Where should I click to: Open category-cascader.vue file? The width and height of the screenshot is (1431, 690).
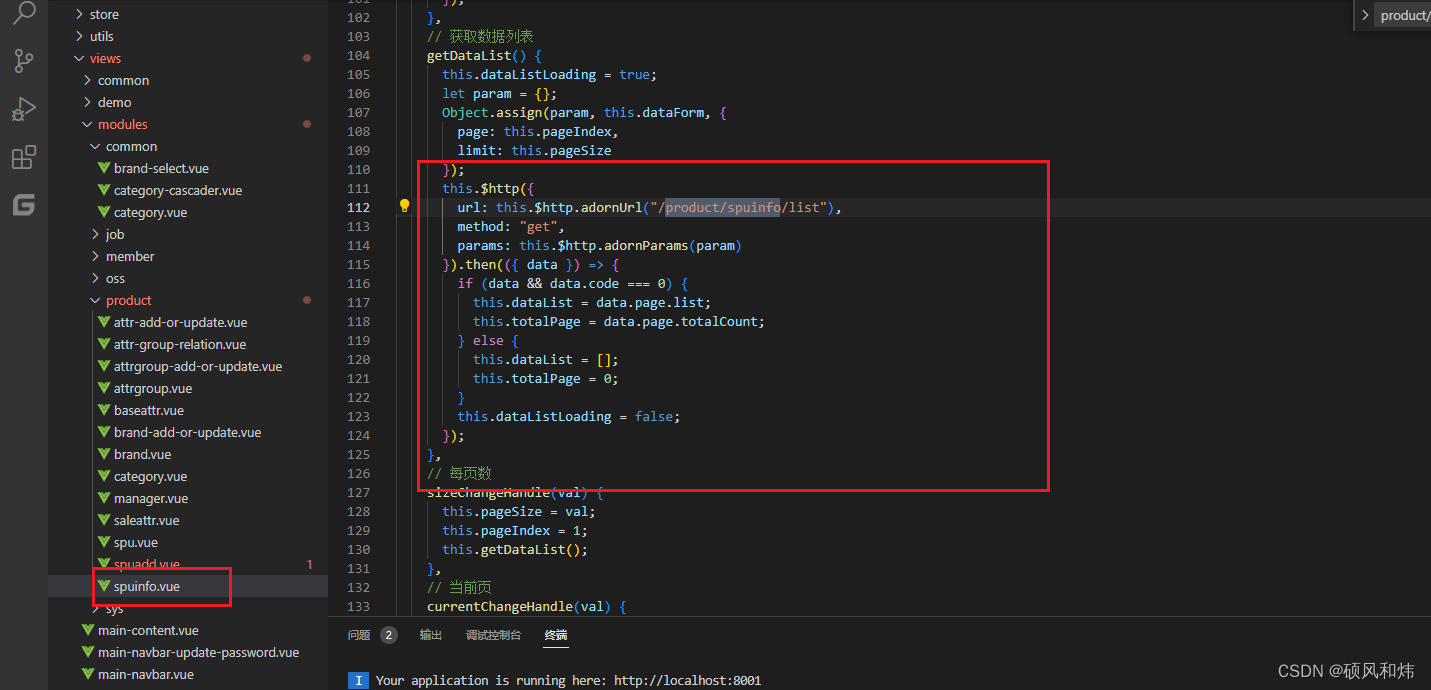click(178, 190)
